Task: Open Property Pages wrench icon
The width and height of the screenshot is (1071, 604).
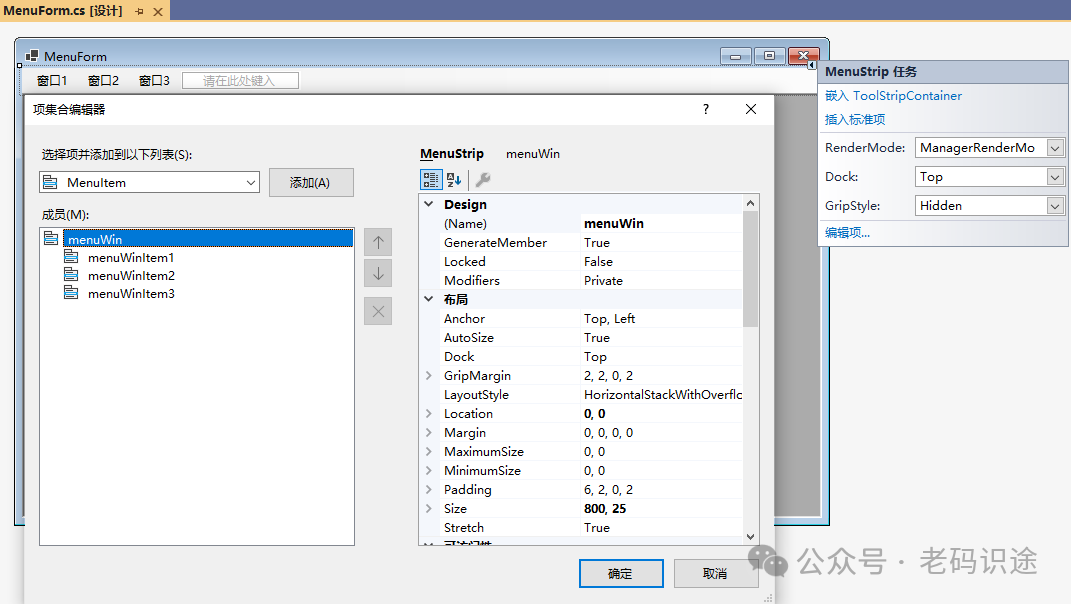Action: pos(483,180)
